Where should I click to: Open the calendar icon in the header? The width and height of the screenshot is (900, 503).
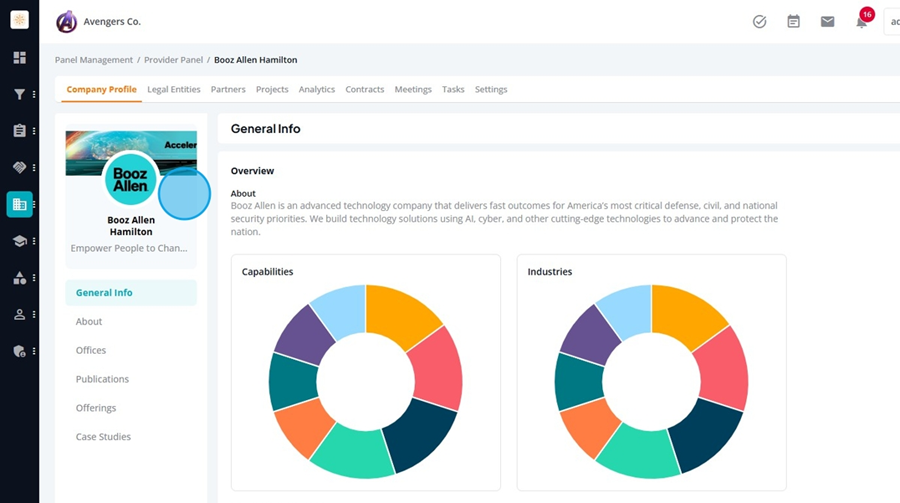pos(793,22)
